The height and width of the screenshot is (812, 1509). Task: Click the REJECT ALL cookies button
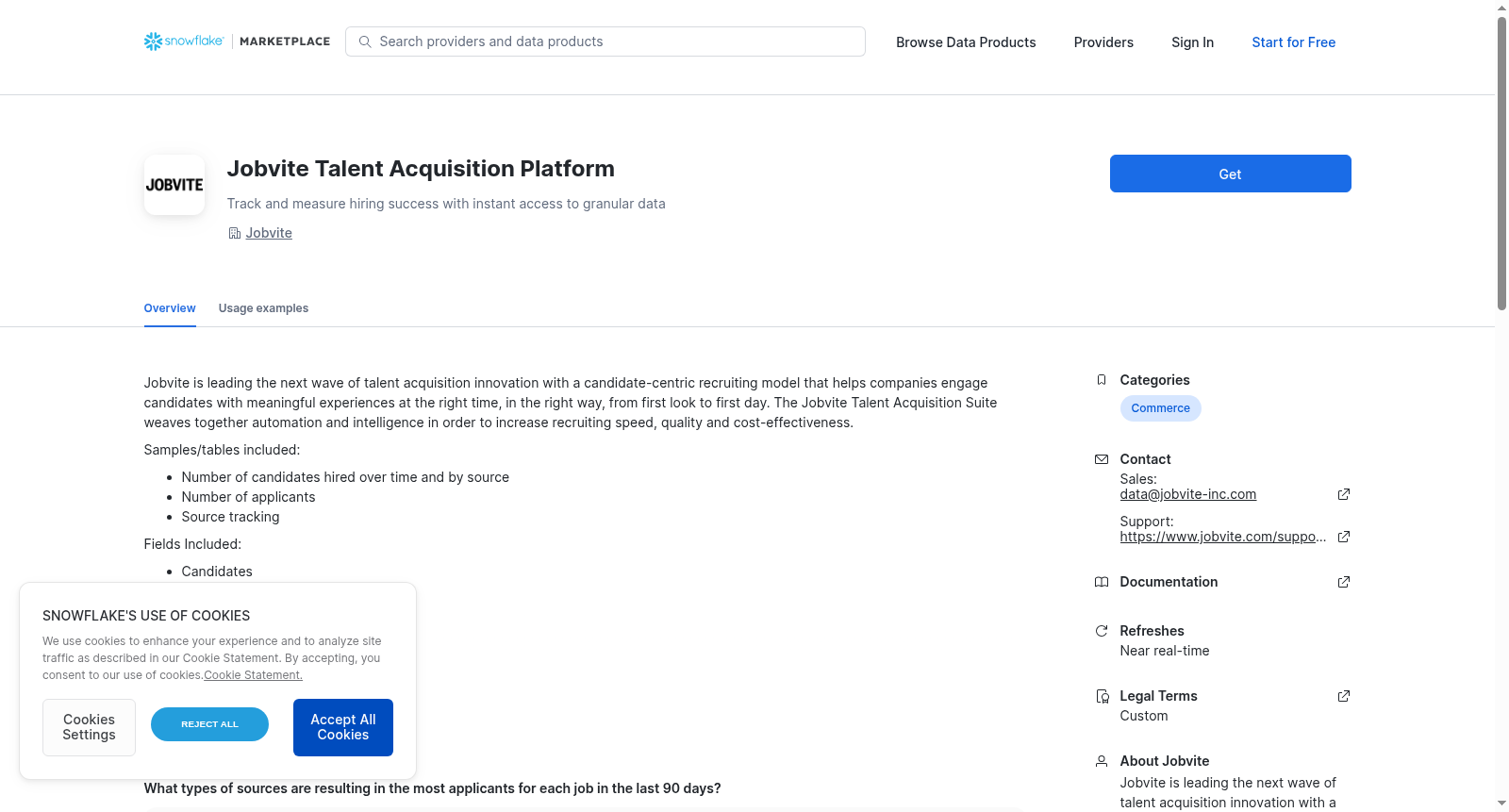click(209, 724)
